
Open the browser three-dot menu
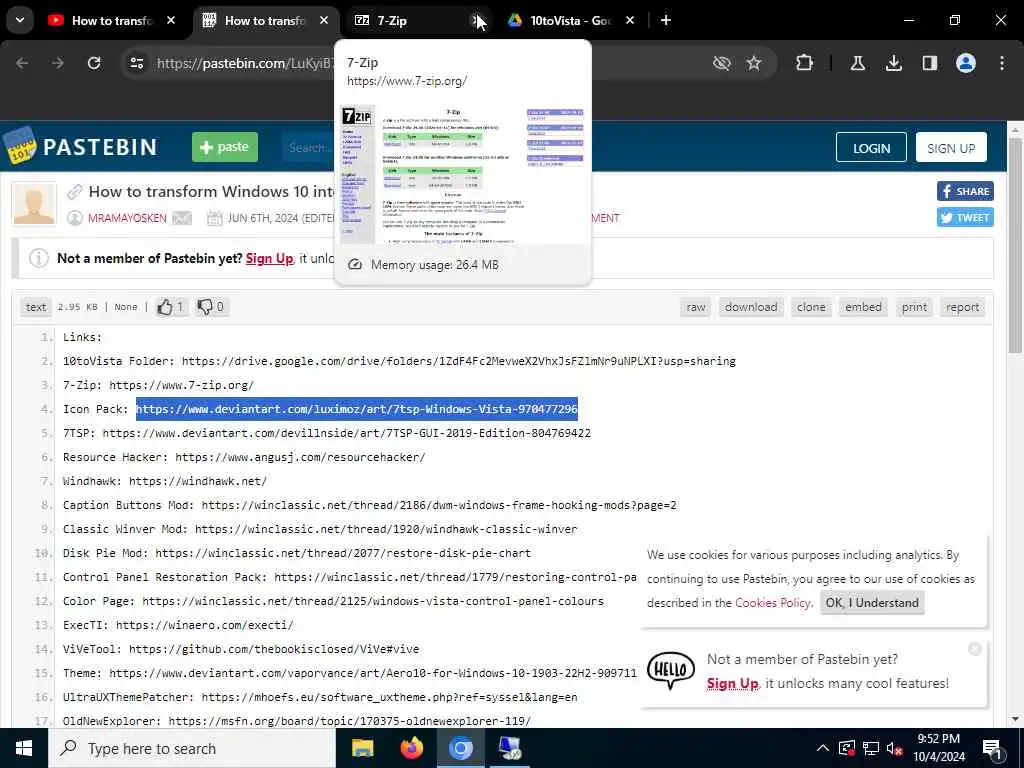[x=1001, y=63]
